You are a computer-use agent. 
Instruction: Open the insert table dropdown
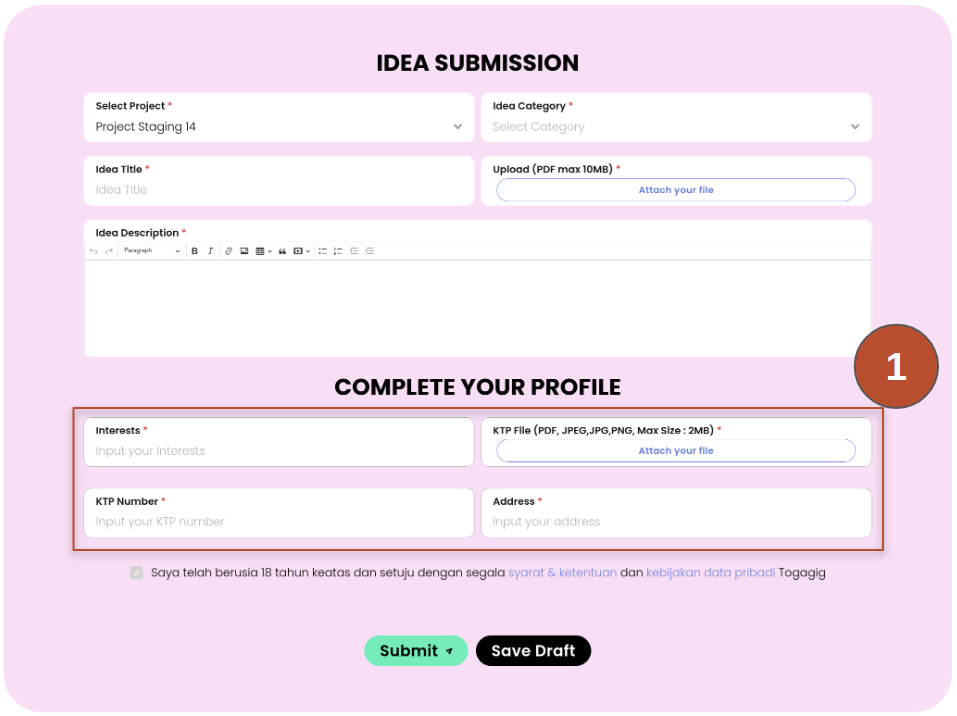click(x=263, y=251)
